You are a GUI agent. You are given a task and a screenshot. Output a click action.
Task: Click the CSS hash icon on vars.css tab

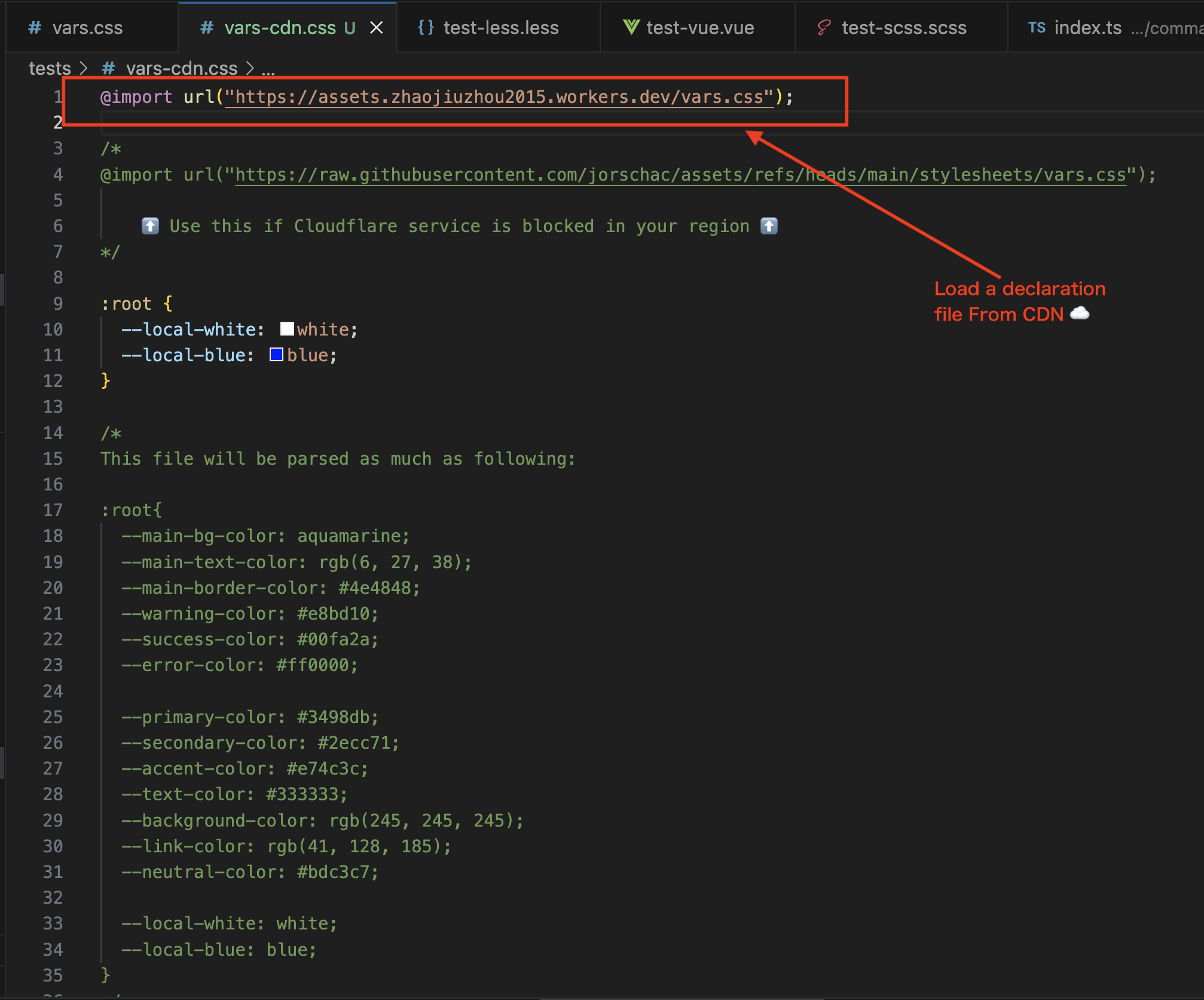click(35, 28)
